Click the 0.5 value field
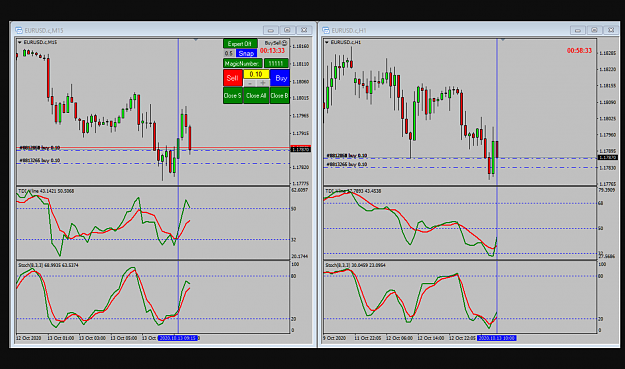Viewport: 625px width, 369px height. click(x=228, y=53)
